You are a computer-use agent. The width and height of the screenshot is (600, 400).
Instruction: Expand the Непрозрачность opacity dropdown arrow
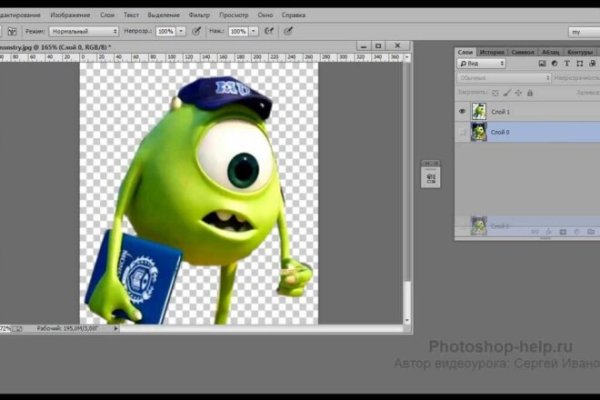click(183, 32)
